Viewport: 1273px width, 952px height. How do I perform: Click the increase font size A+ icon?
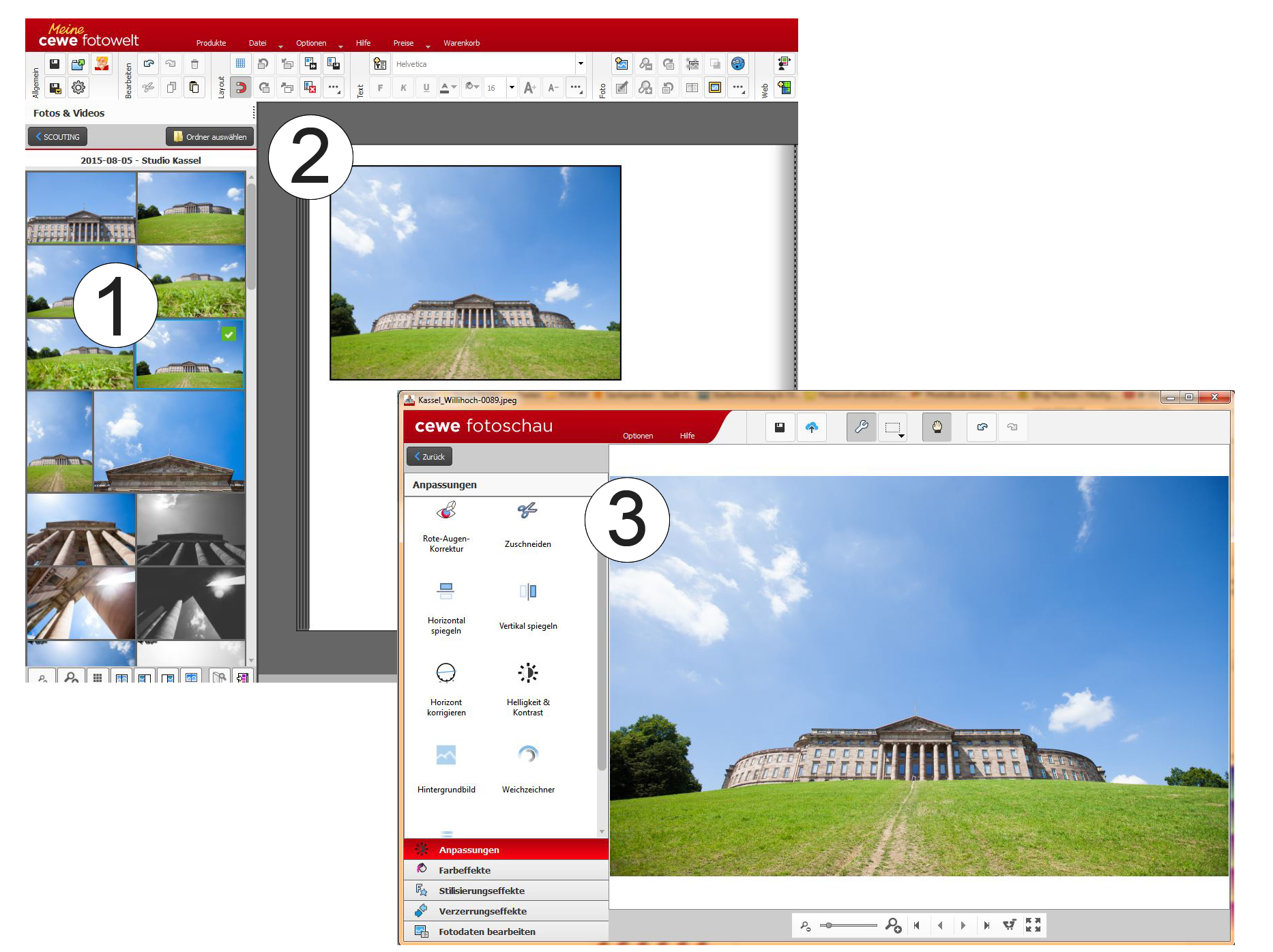(x=529, y=87)
